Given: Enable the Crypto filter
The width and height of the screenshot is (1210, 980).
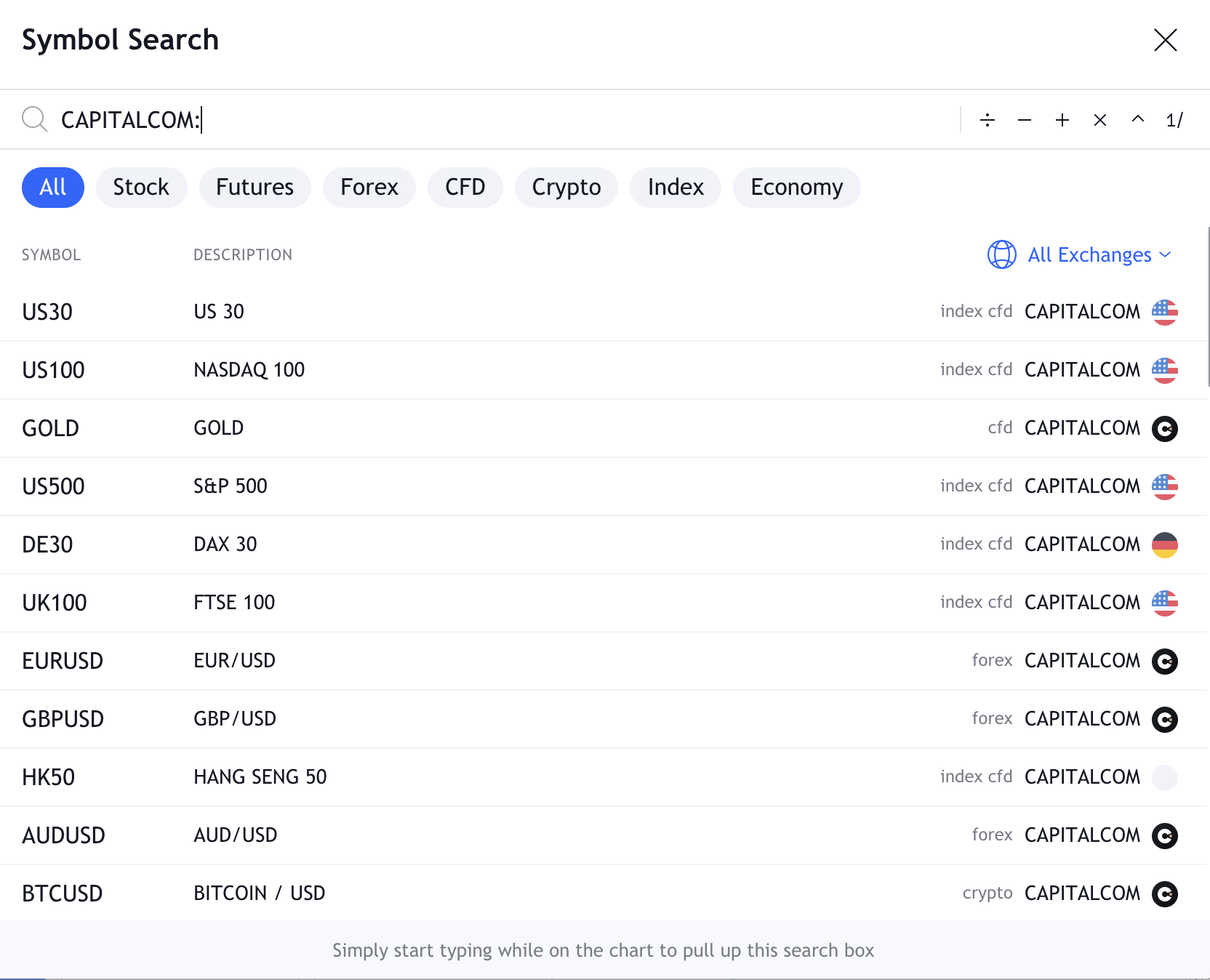Looking at the screenshot, I should pyautogui.click(x=566, y=187).
